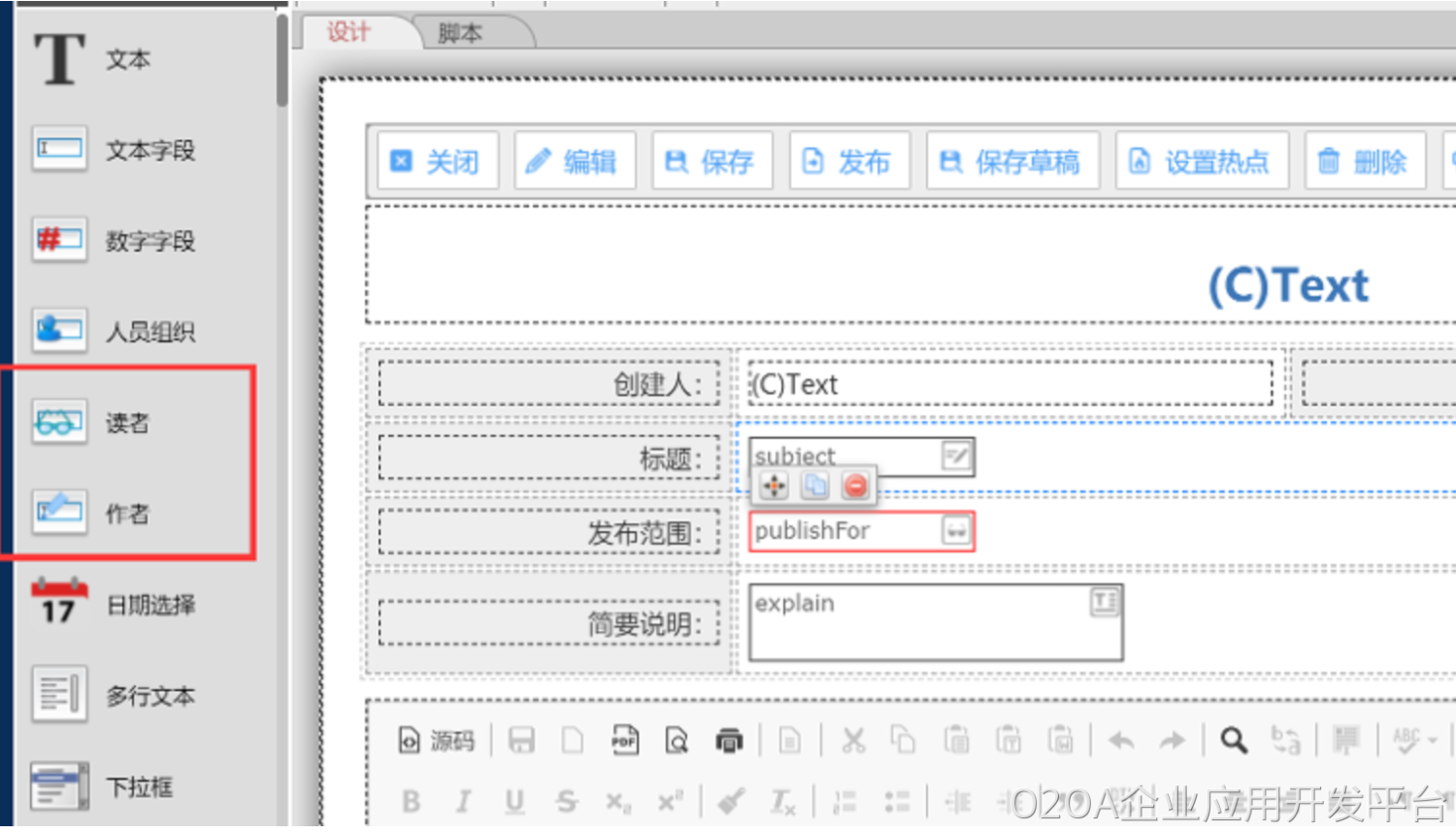Select the 人员组织 person organization component
Screen dimensions: 1456x832
[x=59, y=330]
